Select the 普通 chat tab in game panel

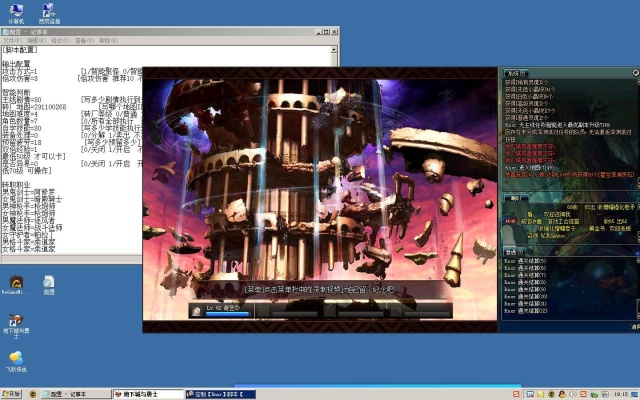[513, 252]
